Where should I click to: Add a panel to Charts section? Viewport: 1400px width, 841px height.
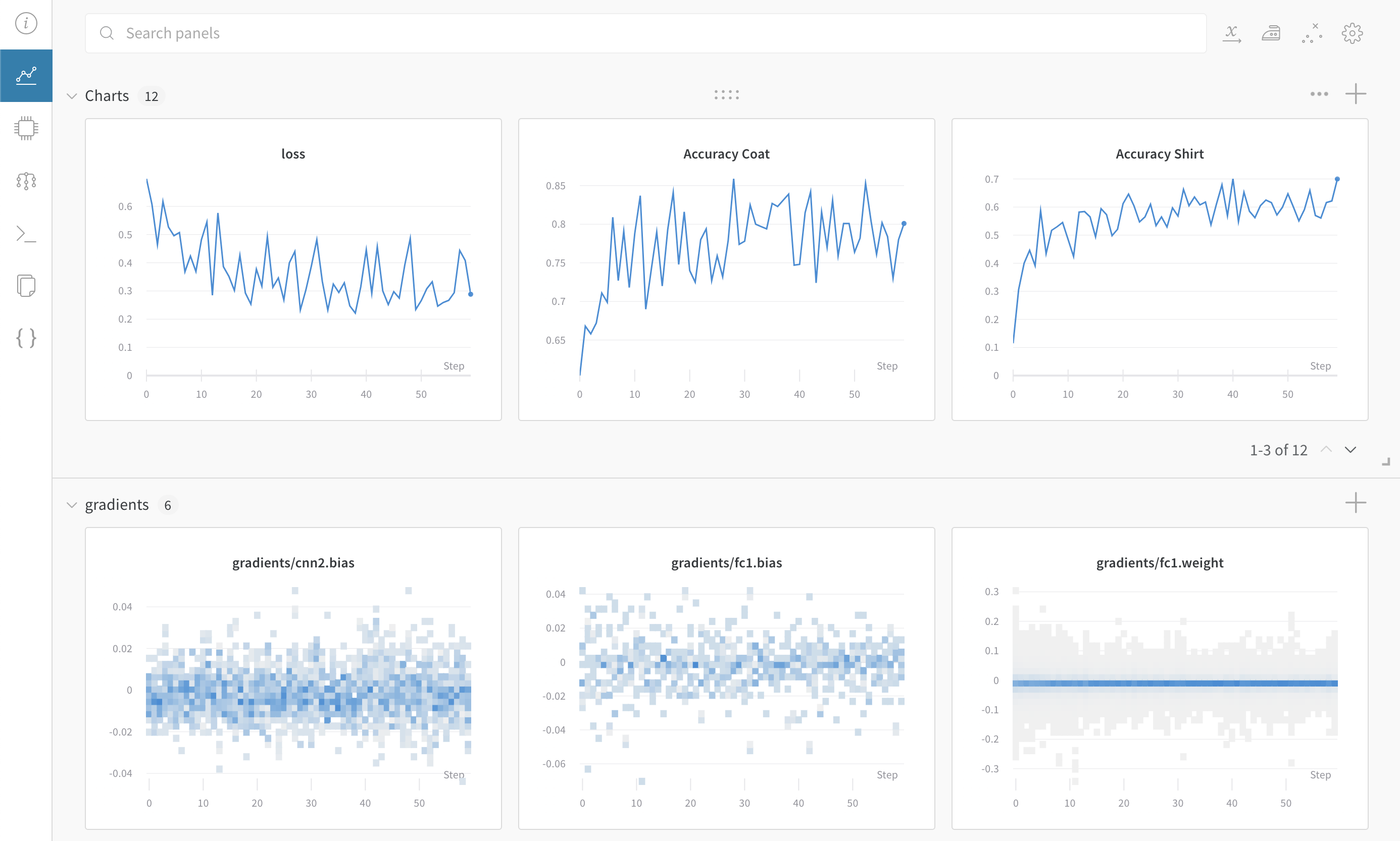[1355, 94]
